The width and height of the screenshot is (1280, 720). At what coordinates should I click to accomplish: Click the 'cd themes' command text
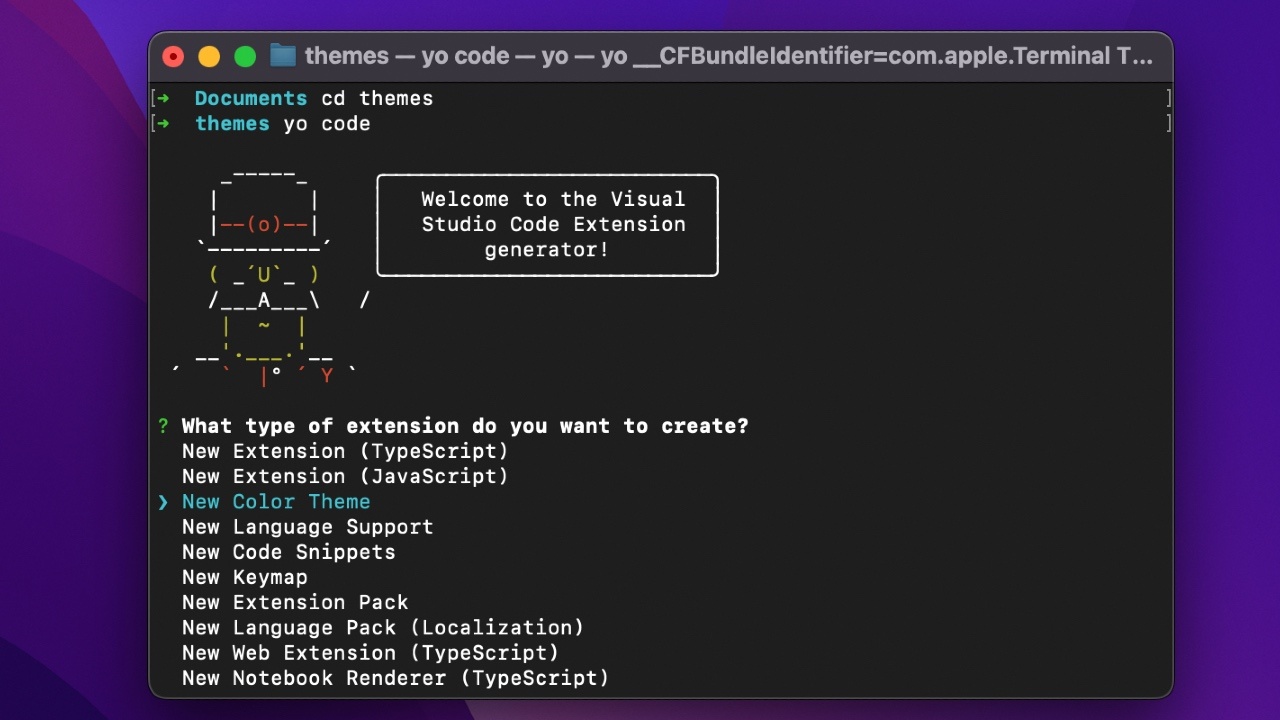(377, 98)
